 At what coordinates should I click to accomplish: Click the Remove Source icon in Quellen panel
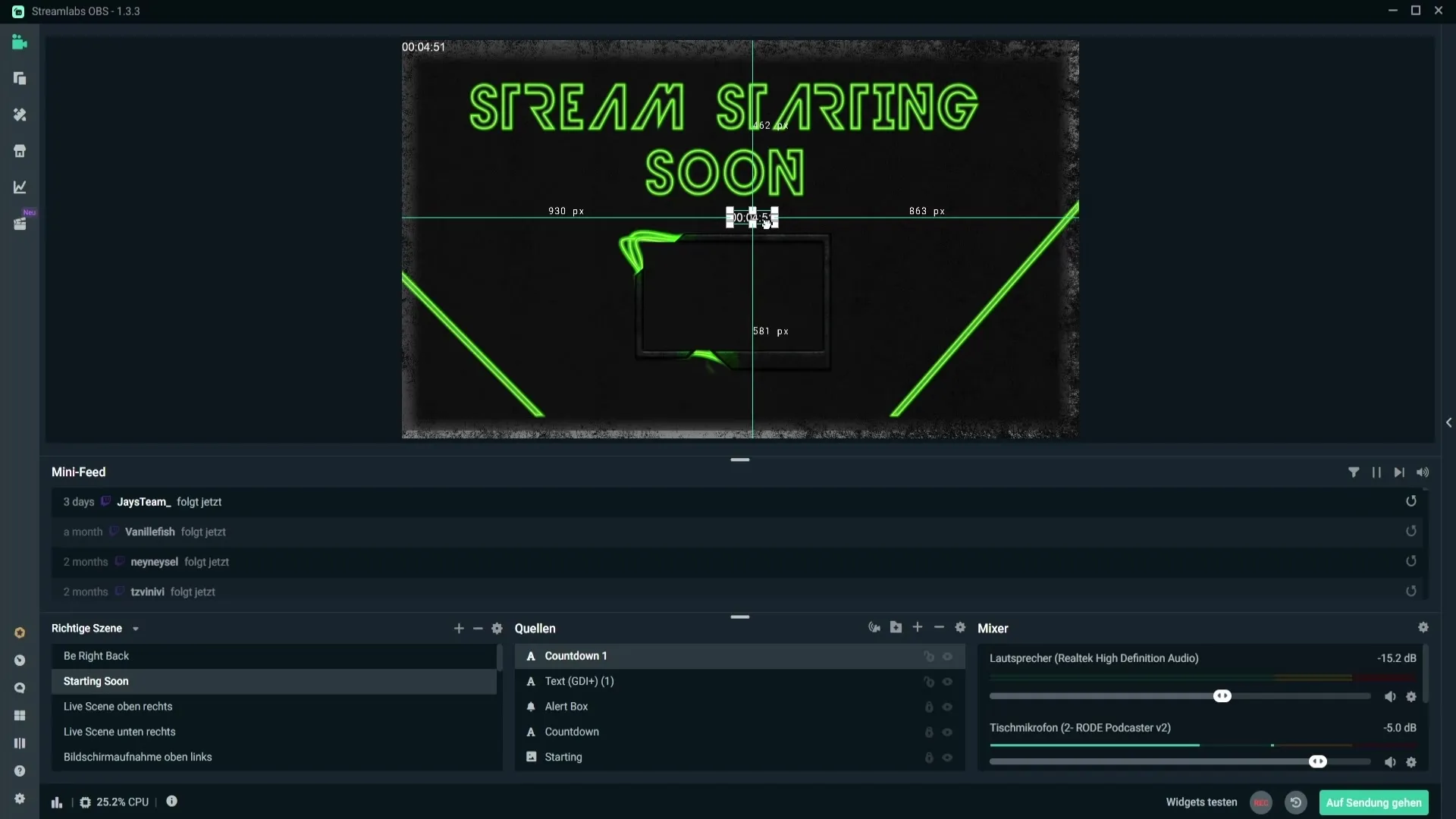tap(938, 628)
